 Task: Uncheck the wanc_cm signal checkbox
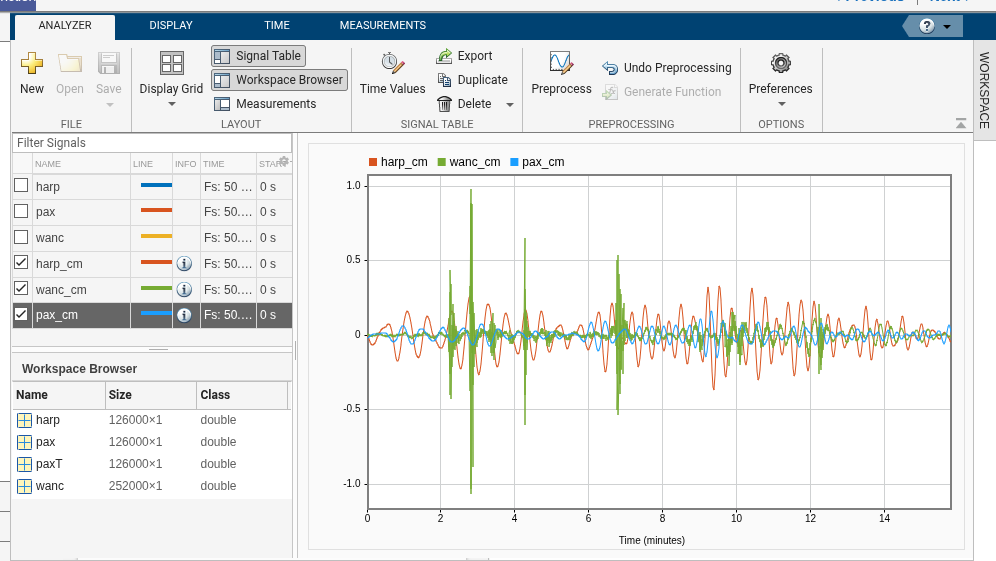pos(21,289)
